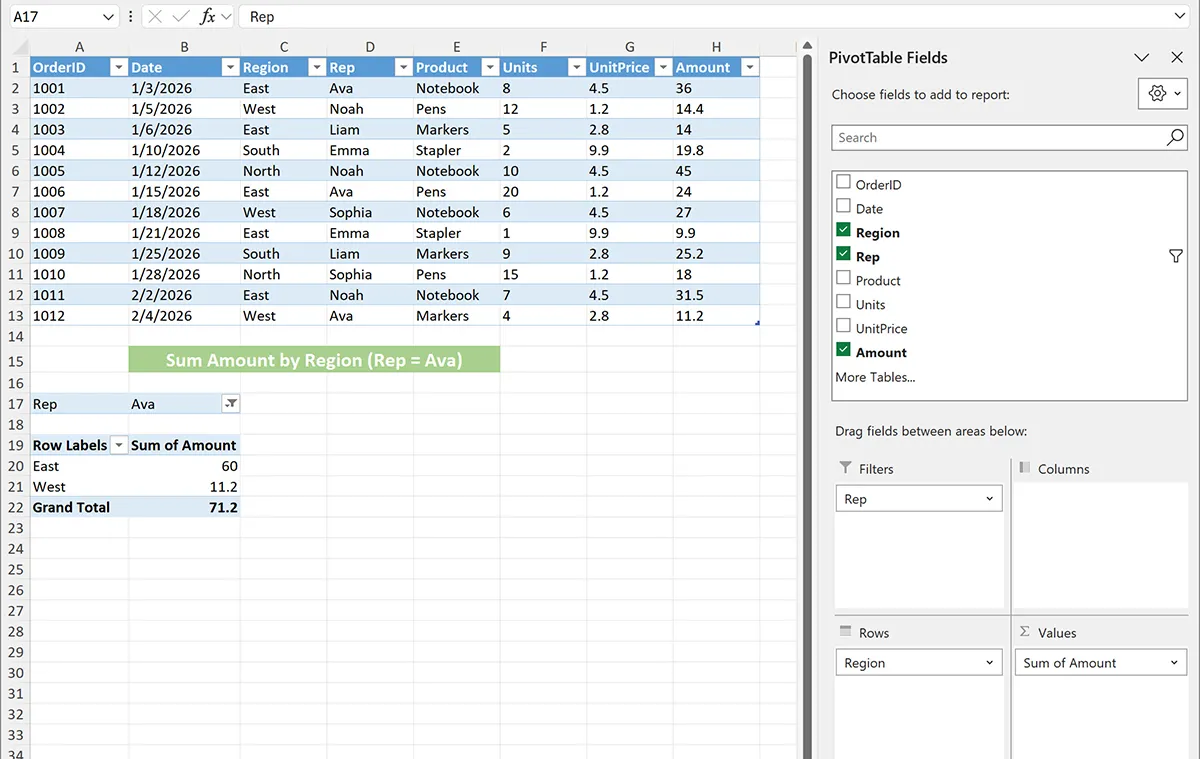Open the Sum of Amount field dropdown

point(1174,663)
